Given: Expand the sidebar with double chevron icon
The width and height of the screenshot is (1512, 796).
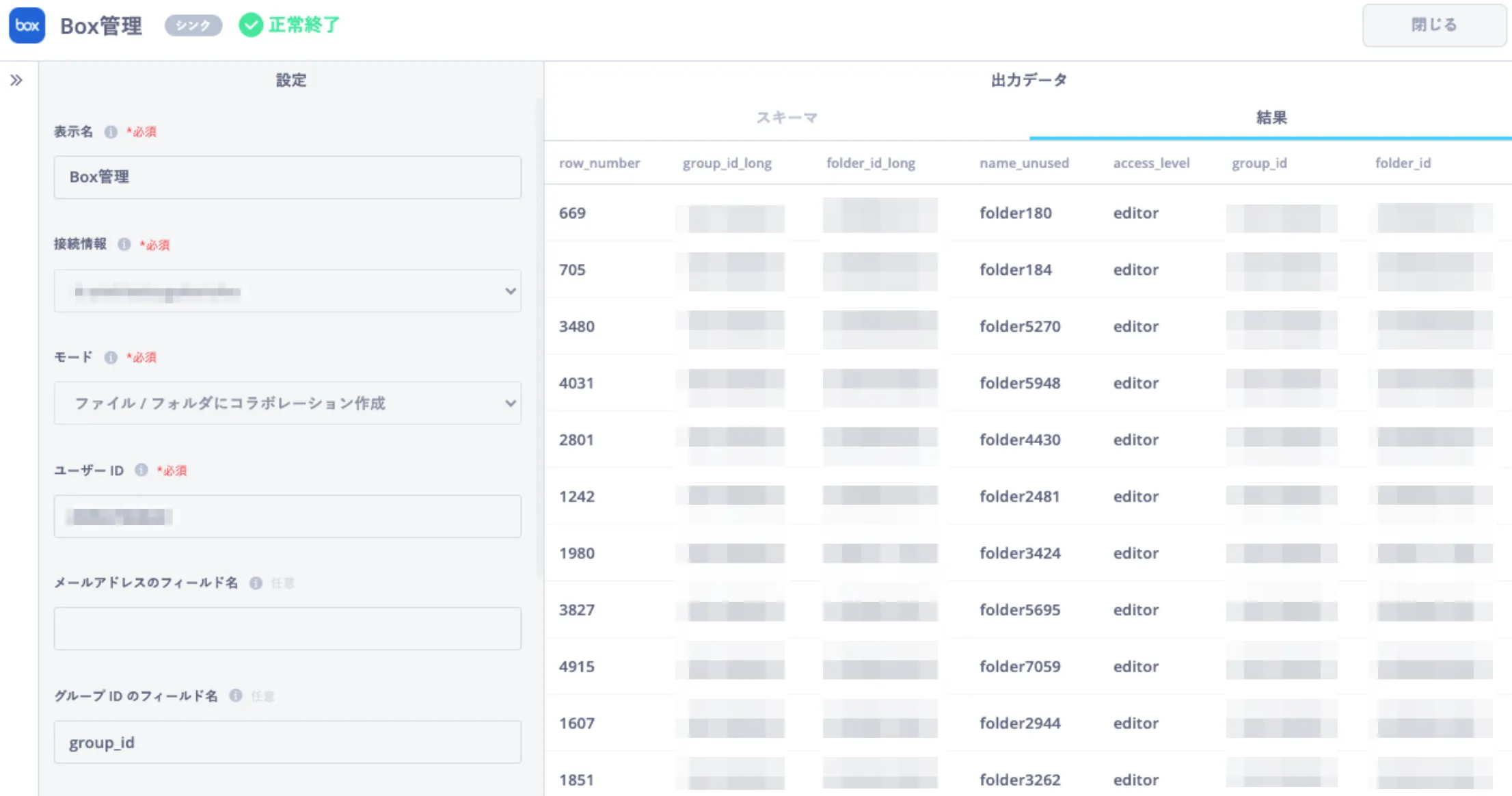Looking at the screenshot, I should (x=16, y=81).
